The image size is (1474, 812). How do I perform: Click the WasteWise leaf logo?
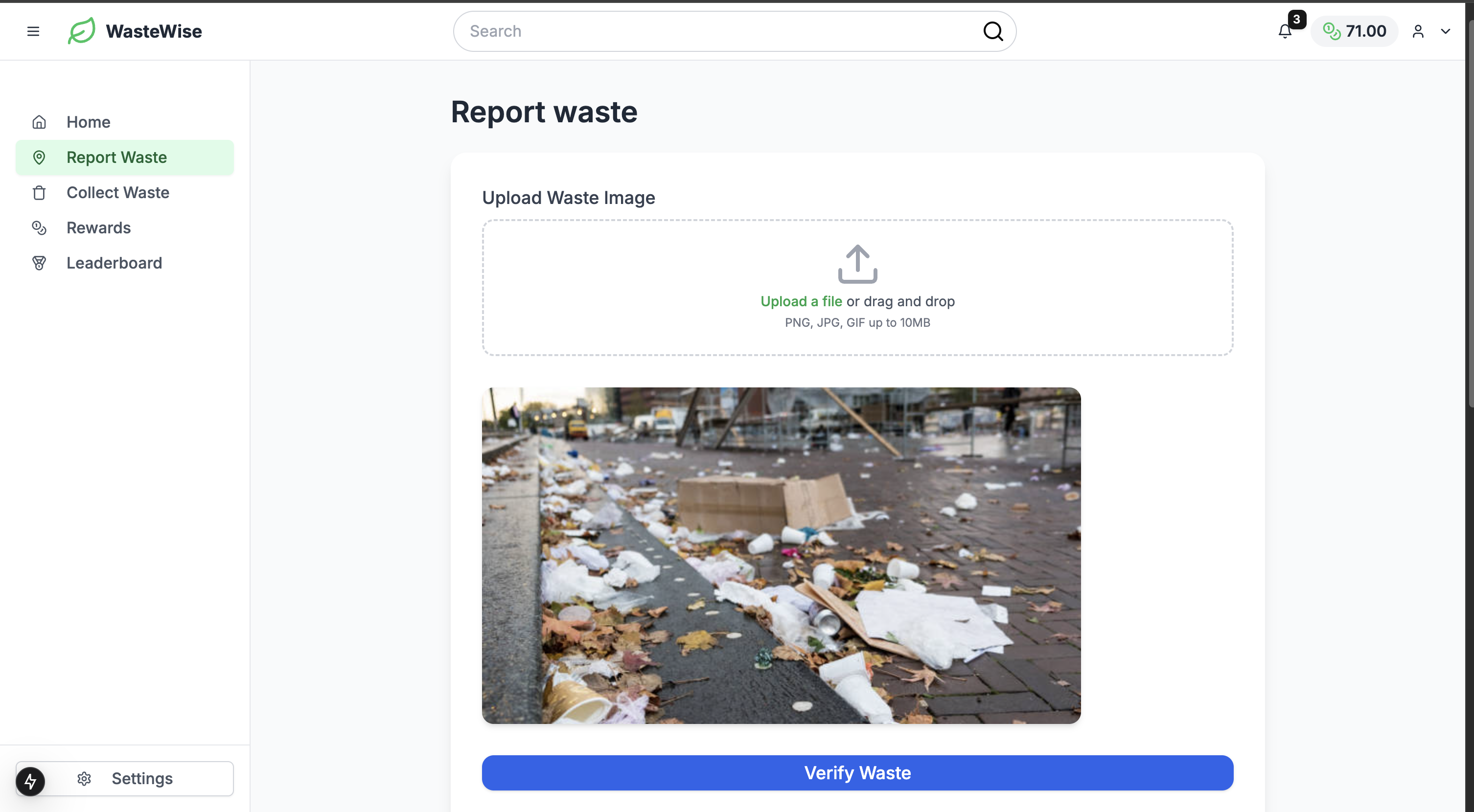pyautogui.click(x=82, y=31)
